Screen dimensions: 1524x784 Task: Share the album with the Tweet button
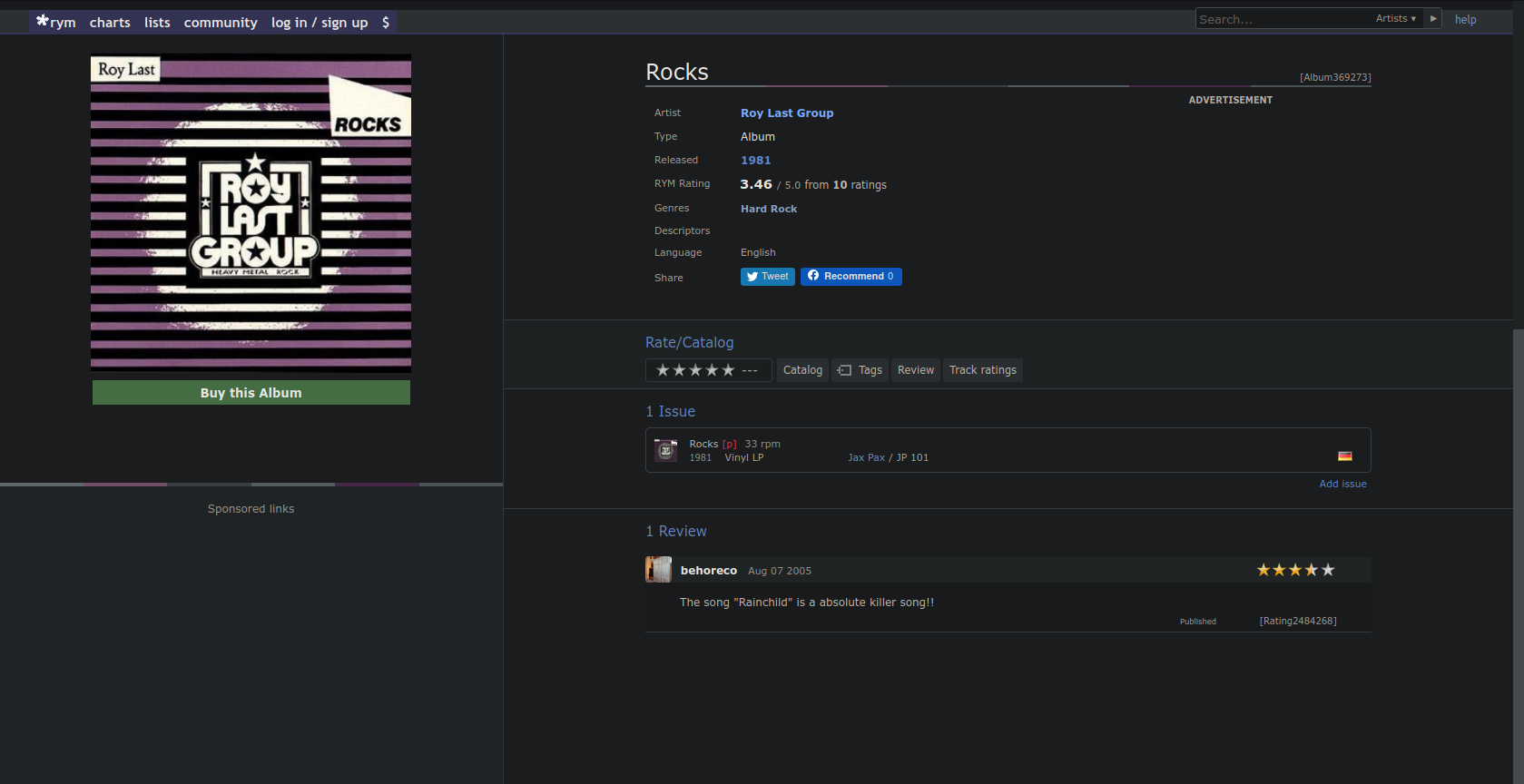[x=768, y=277]
